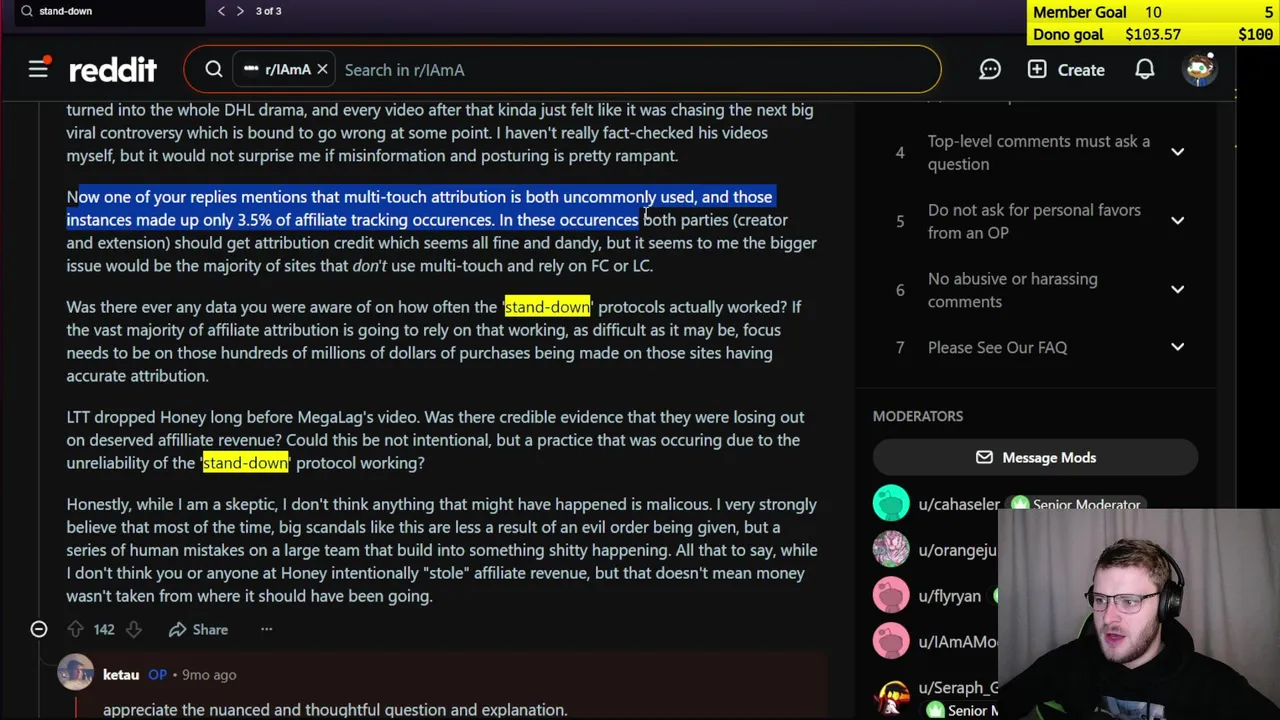1280x720 pixels.
Task: Create a new post
Action: coord(1066,70)
